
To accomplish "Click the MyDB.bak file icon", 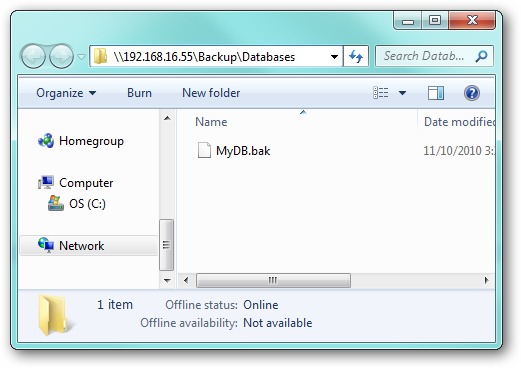I will (204, 150).
